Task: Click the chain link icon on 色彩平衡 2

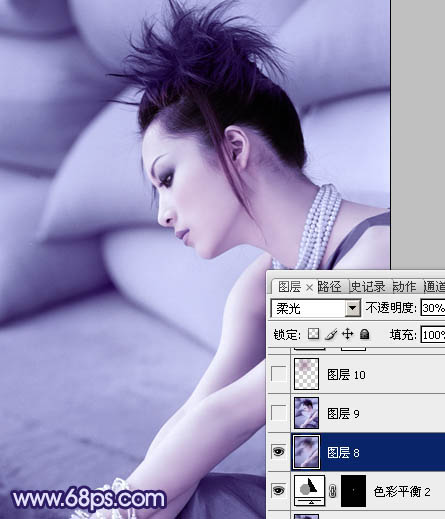Action: [332, 491]
